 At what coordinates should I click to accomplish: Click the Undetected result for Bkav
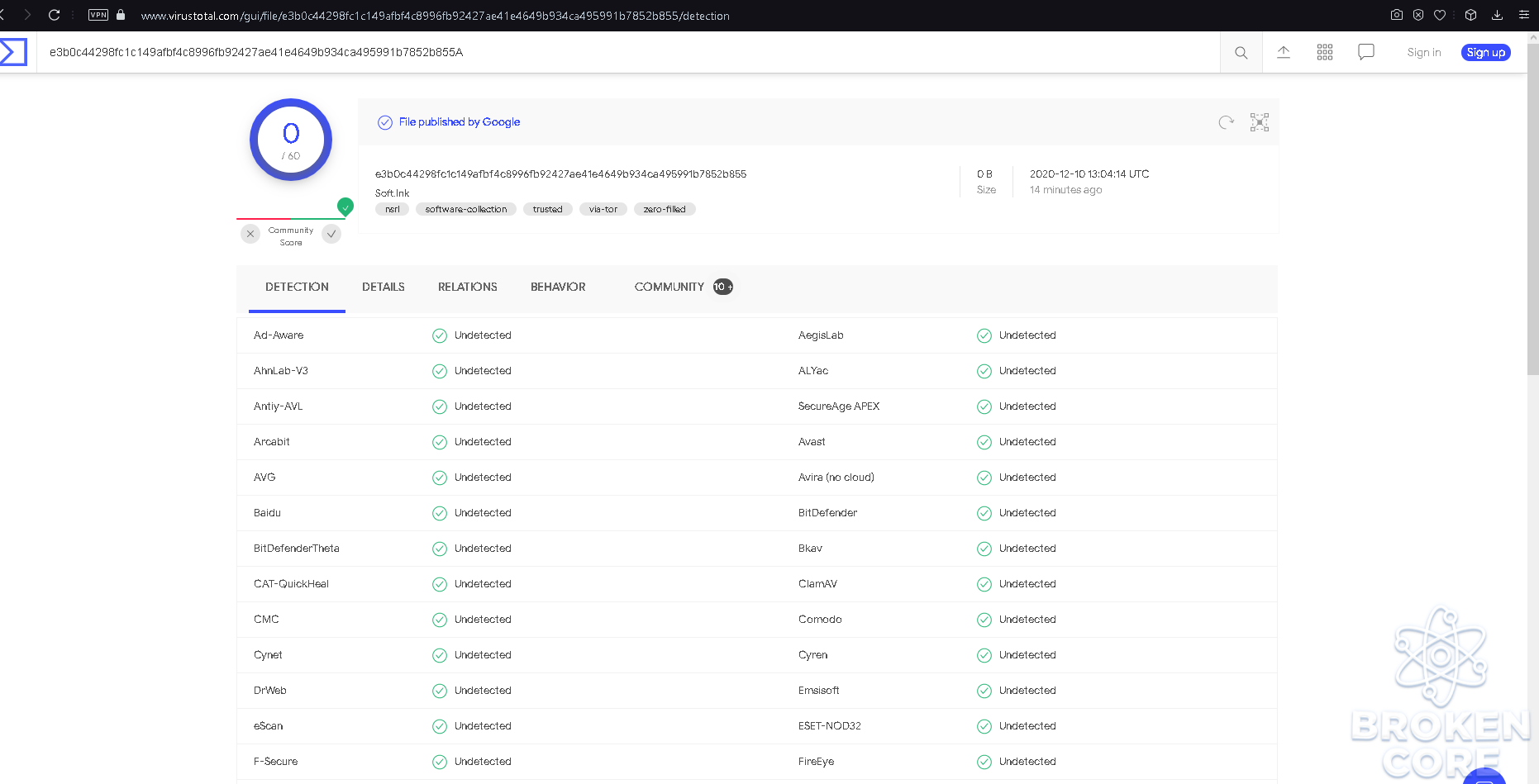(1027, 549)
